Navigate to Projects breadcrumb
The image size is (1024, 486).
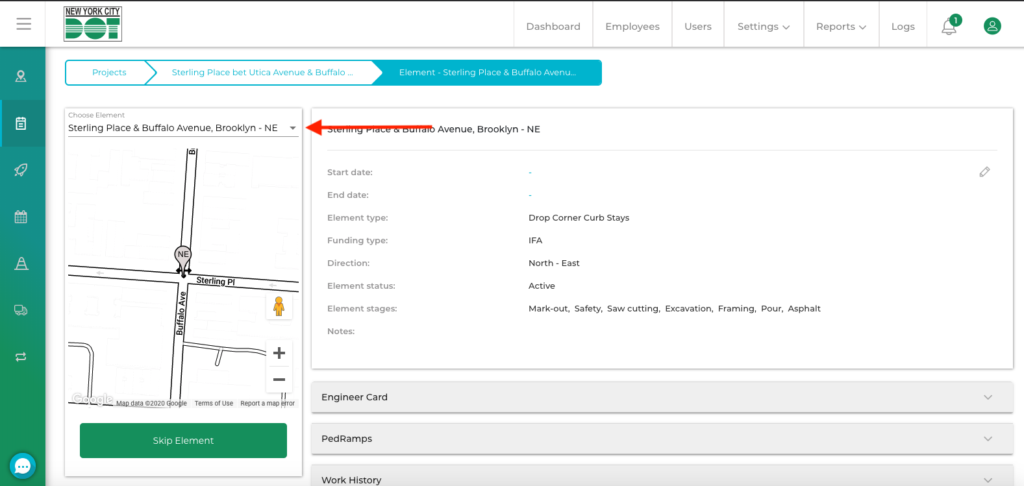[x=109, y=73]
